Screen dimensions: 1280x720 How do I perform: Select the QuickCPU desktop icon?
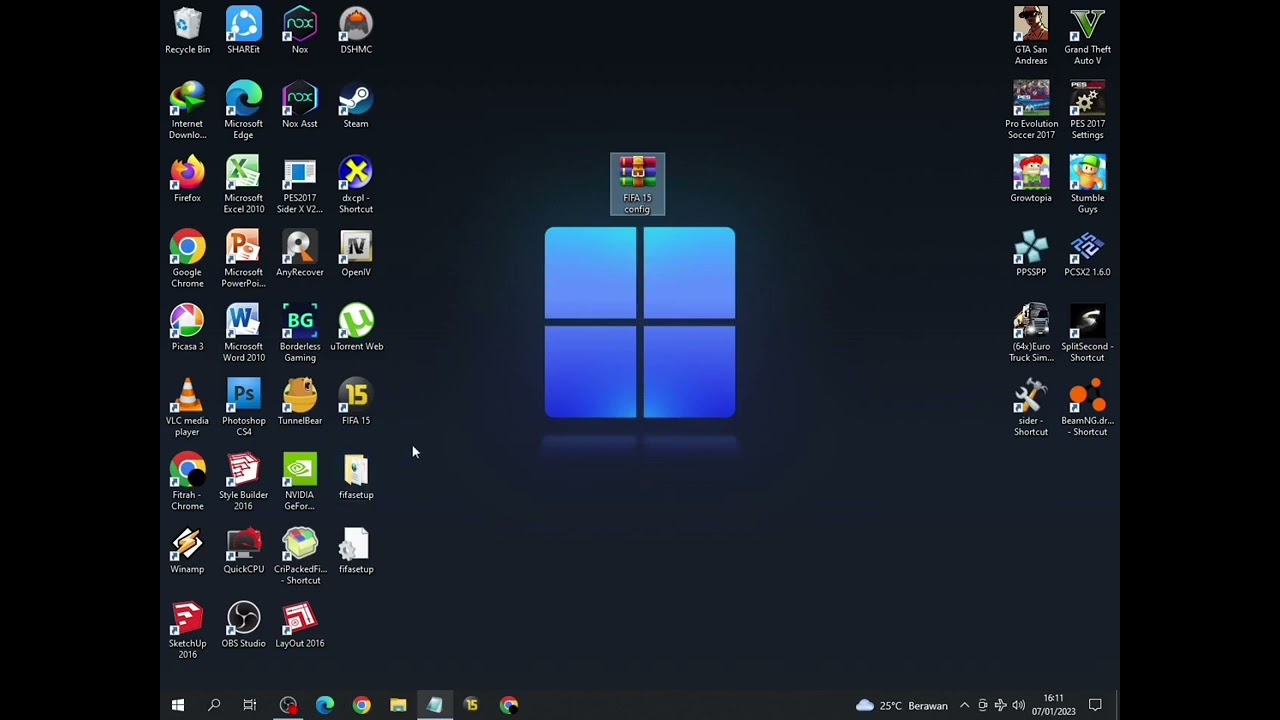(x=243, y=551)
